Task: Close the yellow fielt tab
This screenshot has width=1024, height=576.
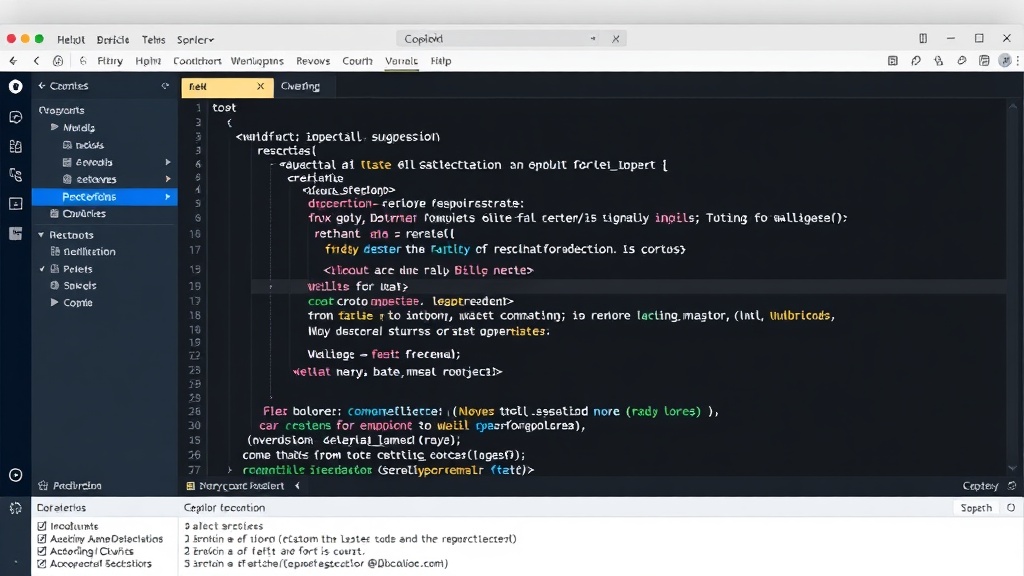Action: 261,86
